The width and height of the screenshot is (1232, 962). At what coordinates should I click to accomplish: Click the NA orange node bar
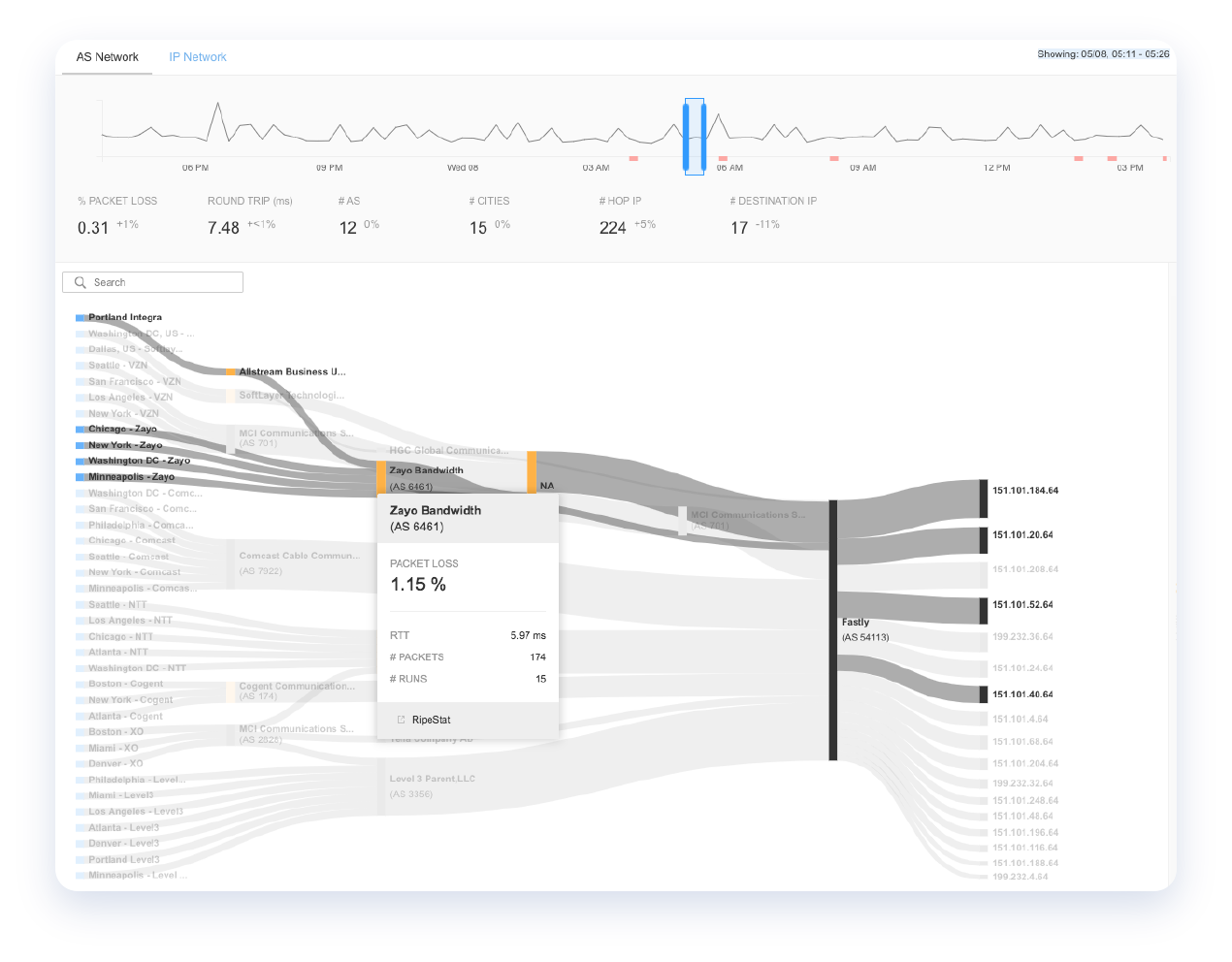pyautogui.click(x=532, y=472)
